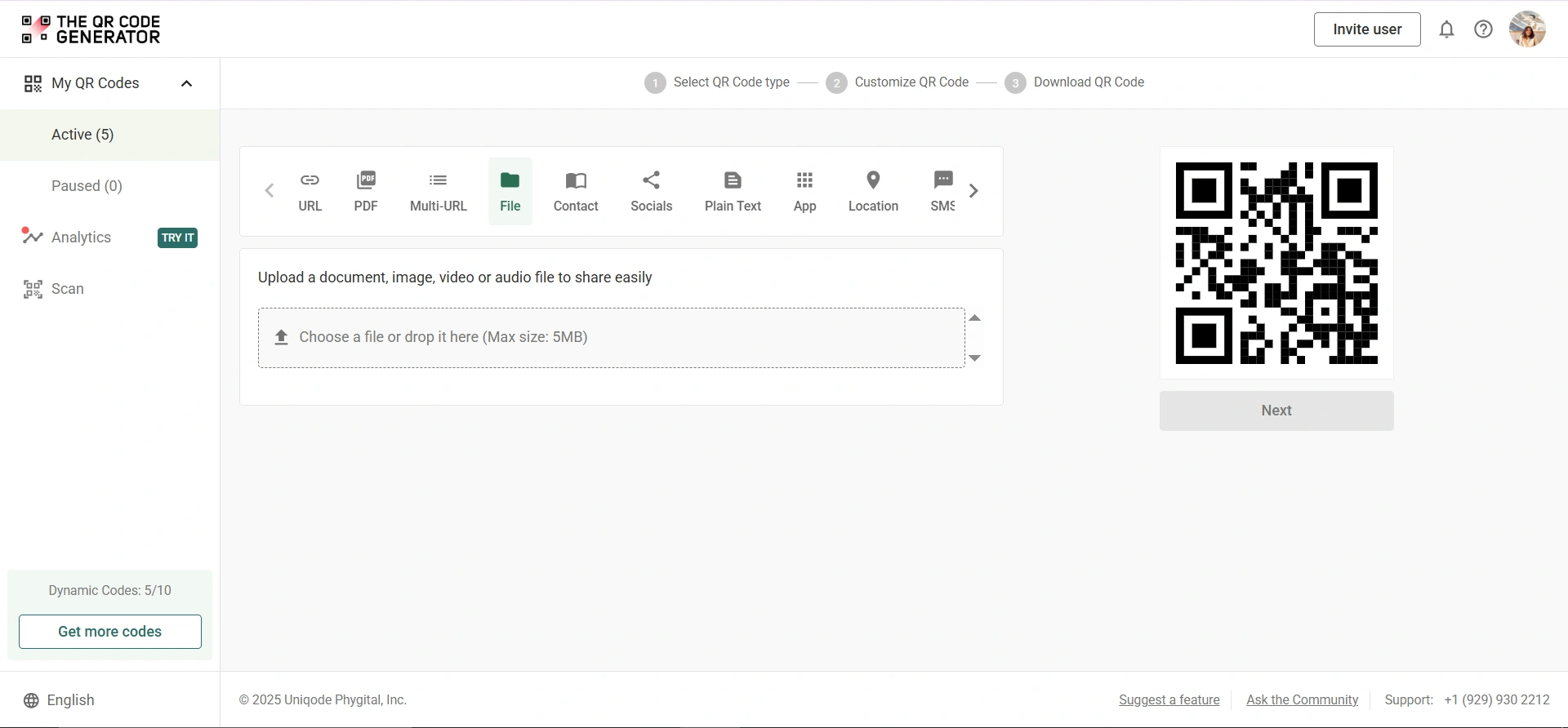Screen dimensions: 1568x728
Task: Go to step 1 Select QR Code type
Action: click(x=717, y=82)
